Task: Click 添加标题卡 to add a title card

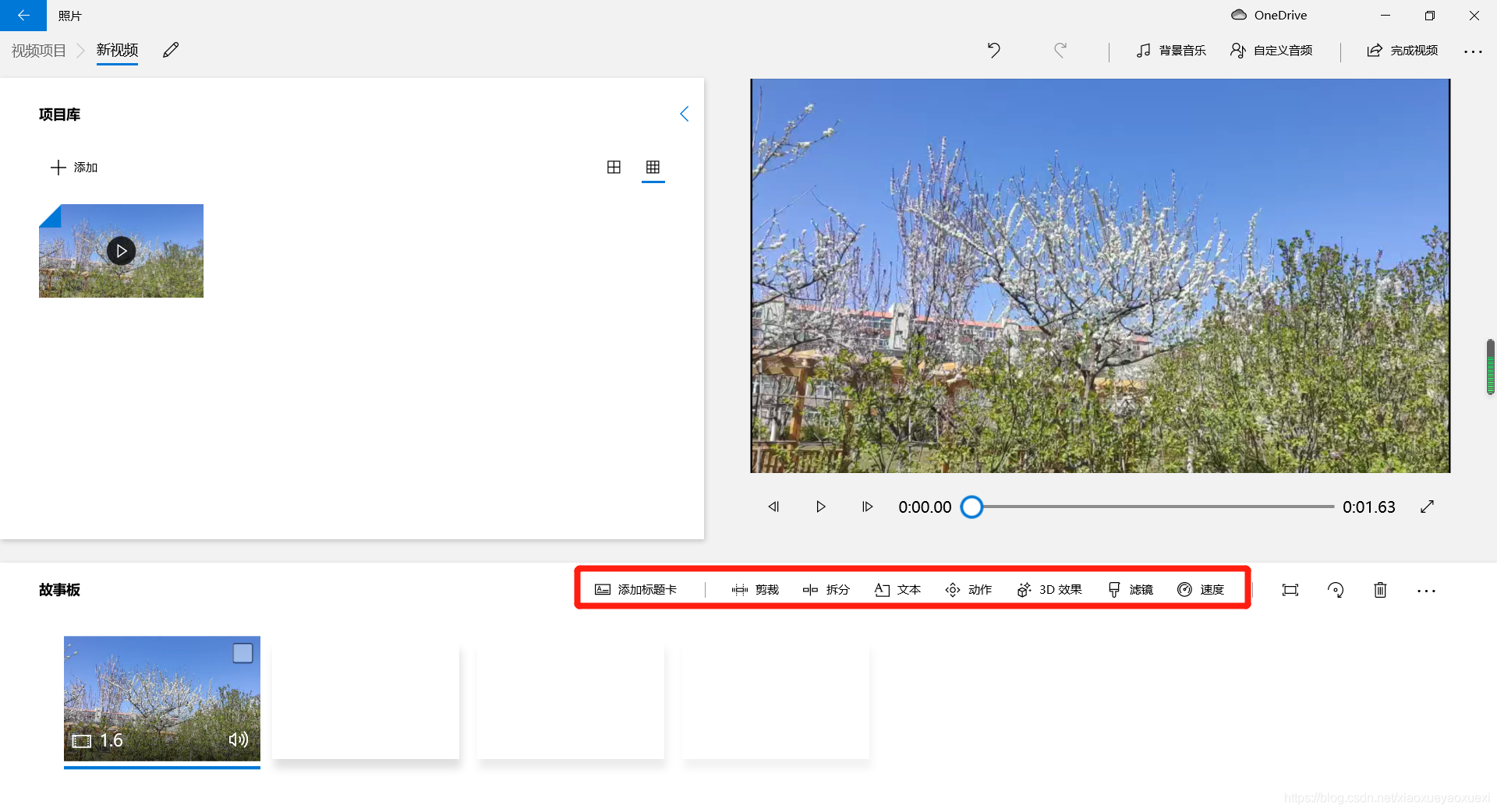Action: coord(635,590)
